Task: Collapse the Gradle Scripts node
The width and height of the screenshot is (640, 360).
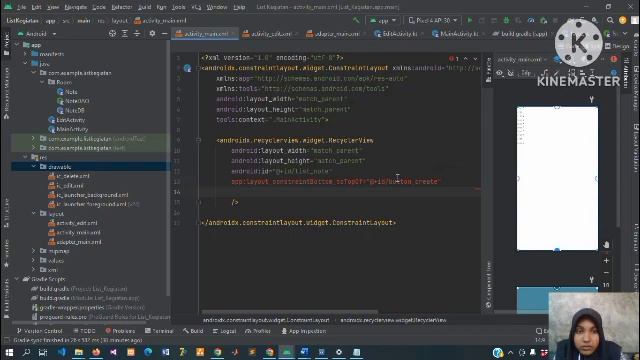Action: pos(17,279)
